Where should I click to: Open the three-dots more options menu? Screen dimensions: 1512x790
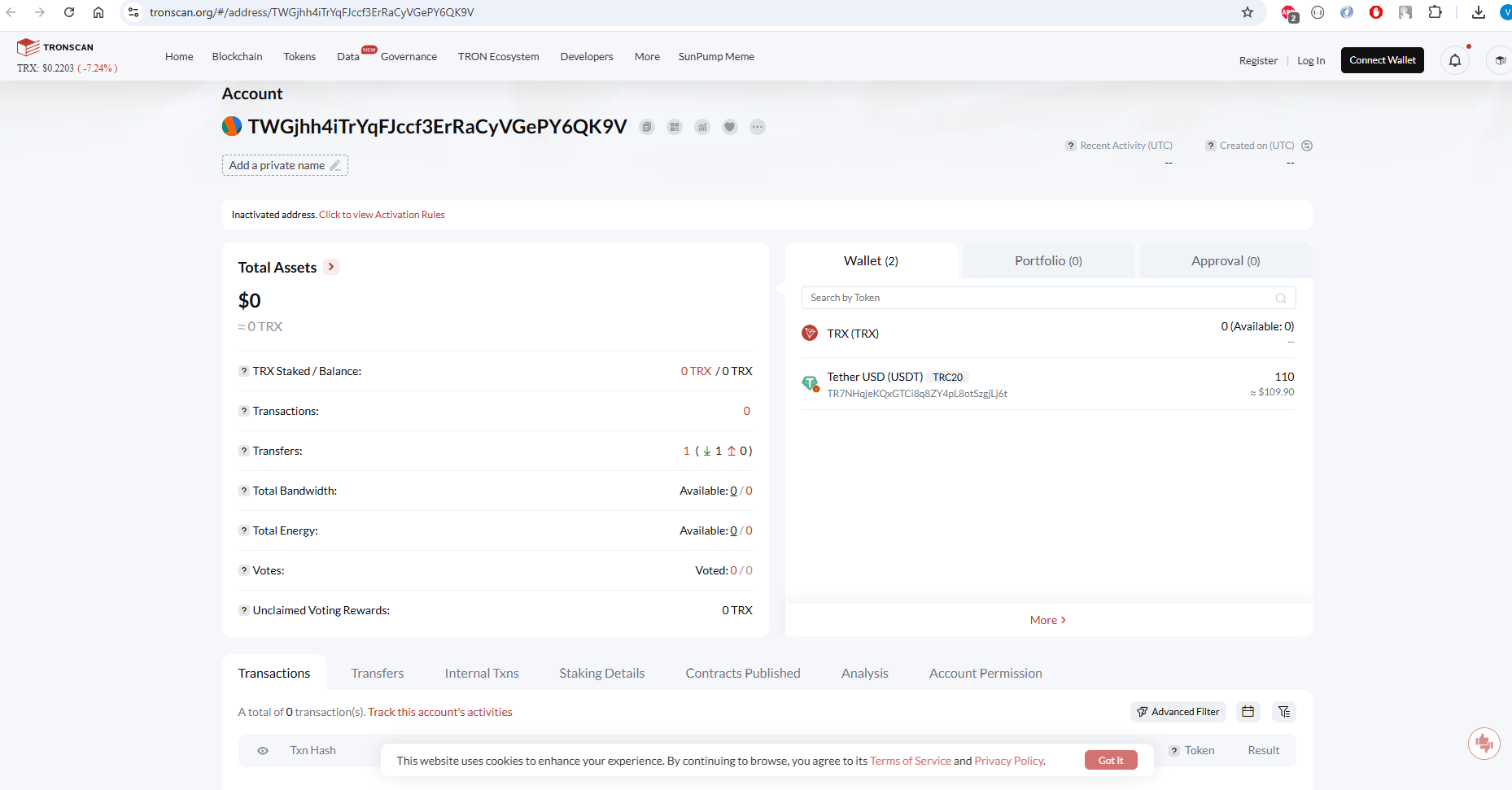coord(758,127)
